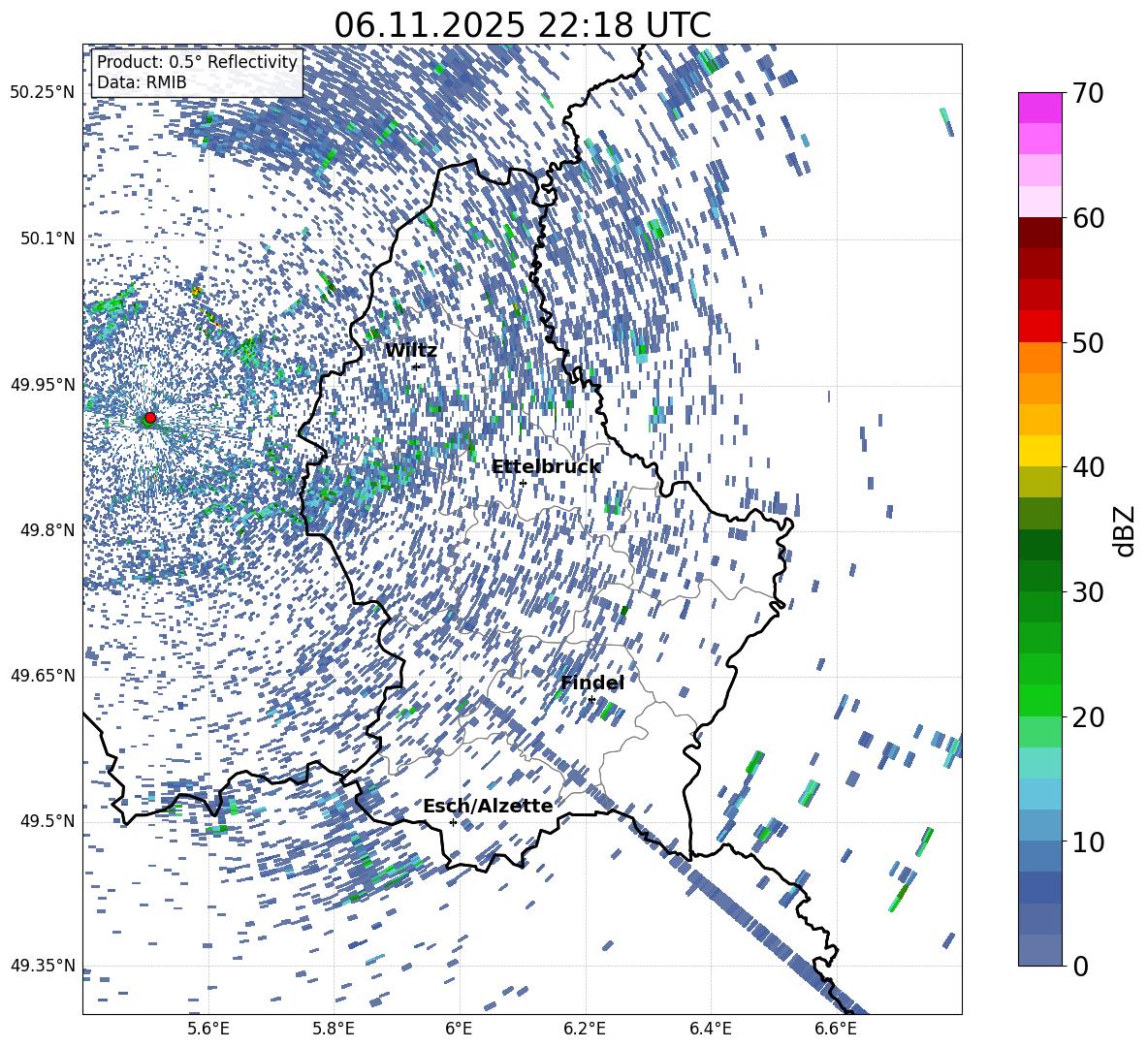Click the 5.6°E longitude label
Screen dimensions: 1148x1048
click(x=207, y=1029)
